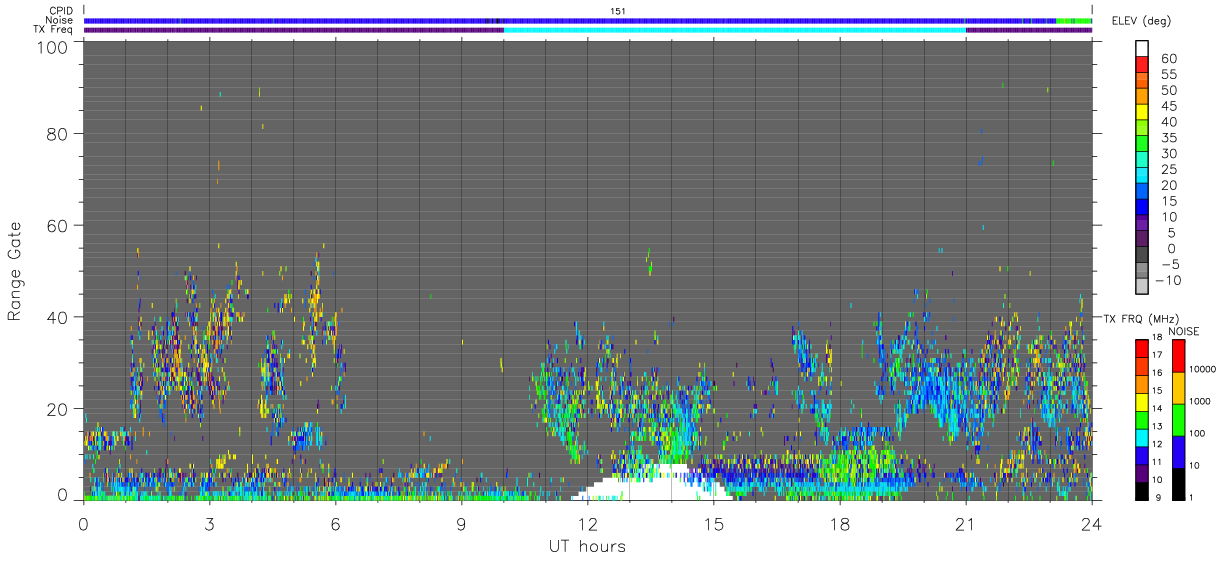The width and height of the screenshot is (1228, 567).
Task: Pick the TX FRQ swatch between 17 and 18
Action: click(1141, 348)
